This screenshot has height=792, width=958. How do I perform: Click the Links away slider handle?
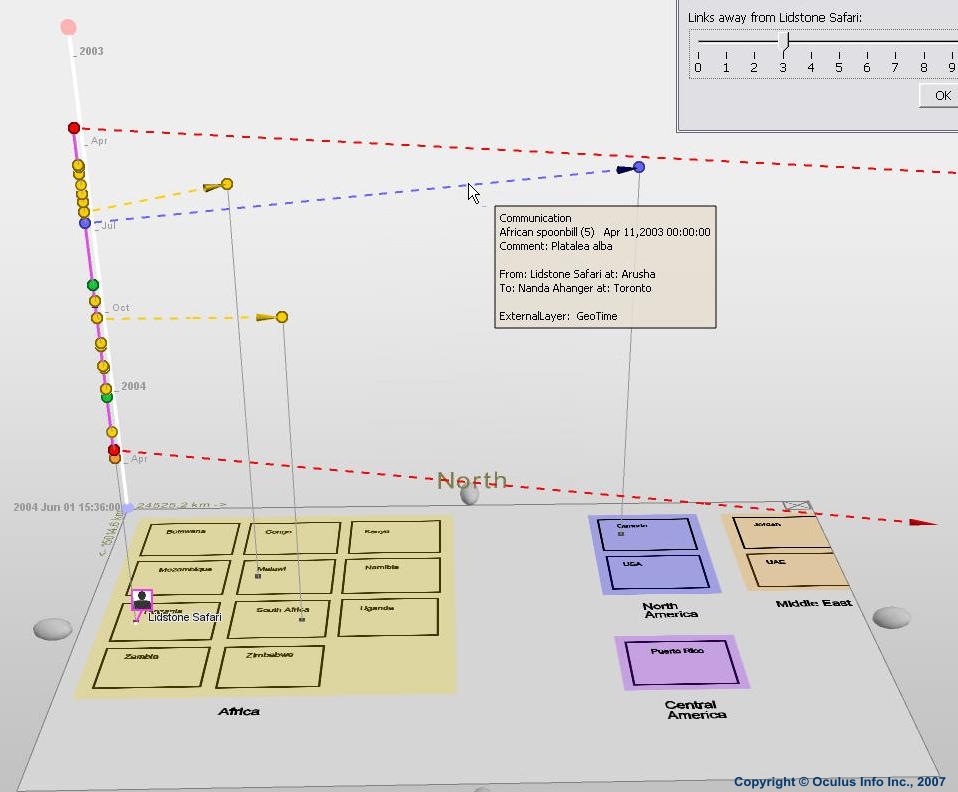click(784, 41)
